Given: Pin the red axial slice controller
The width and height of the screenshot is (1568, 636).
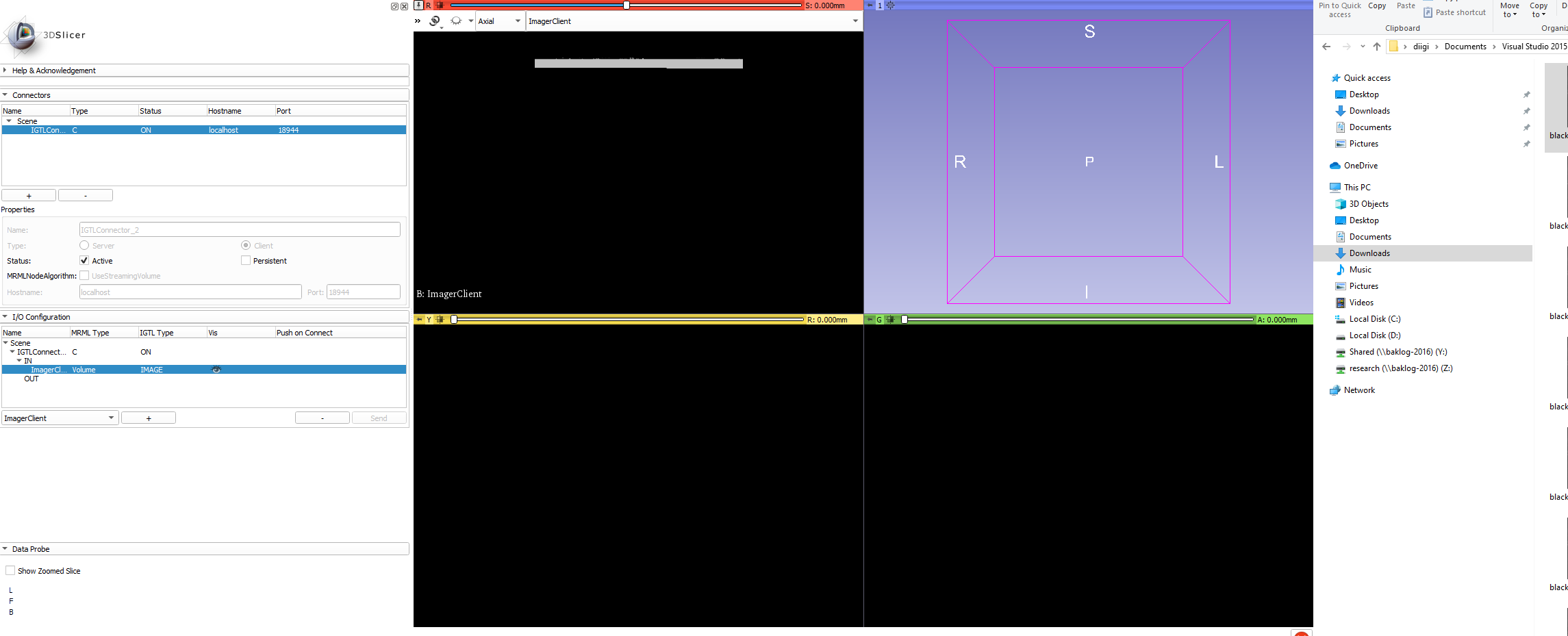Looking at the screenshot, I should pos(418,5).
